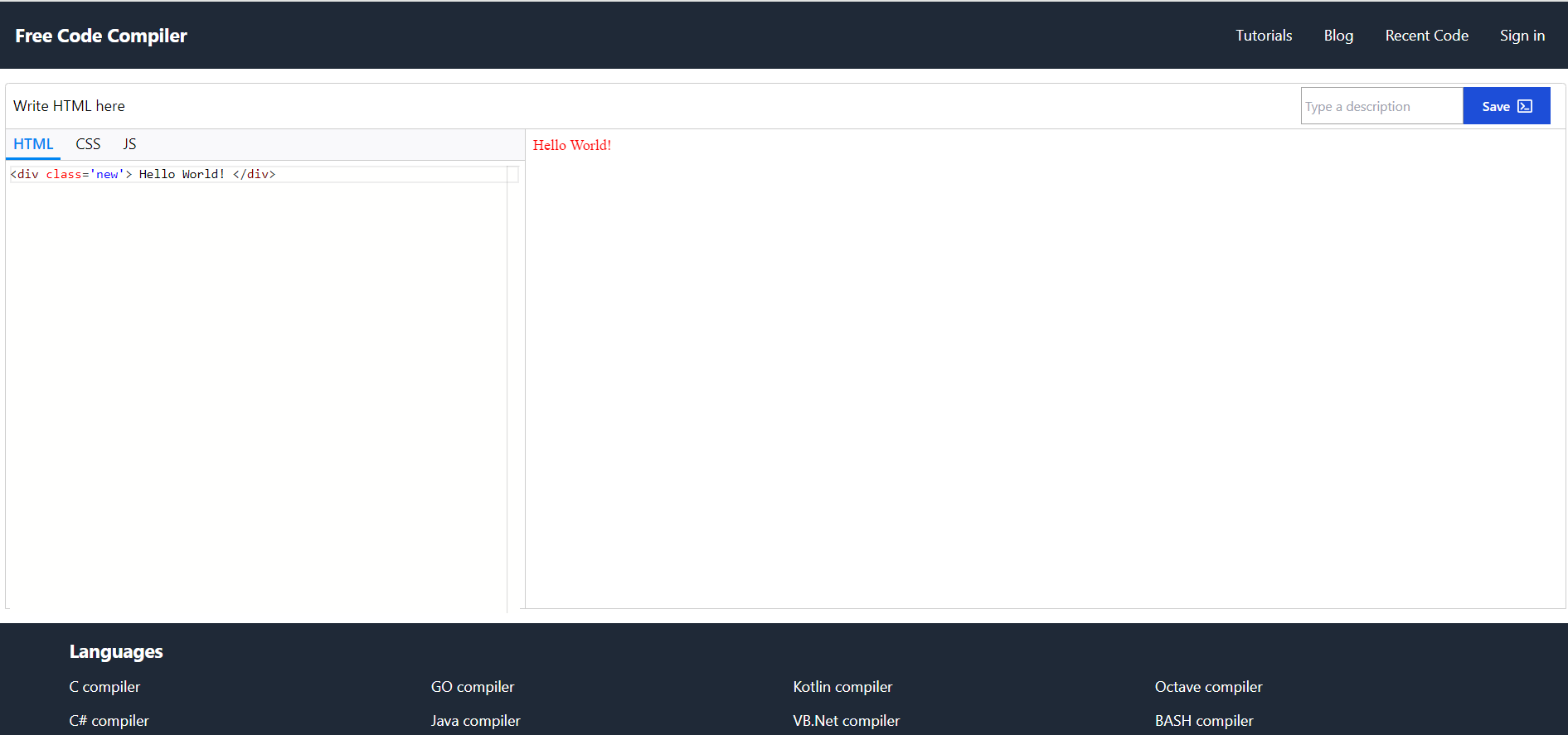
Task: Open the Java compiler link
Action: click(x=476, y=721)
